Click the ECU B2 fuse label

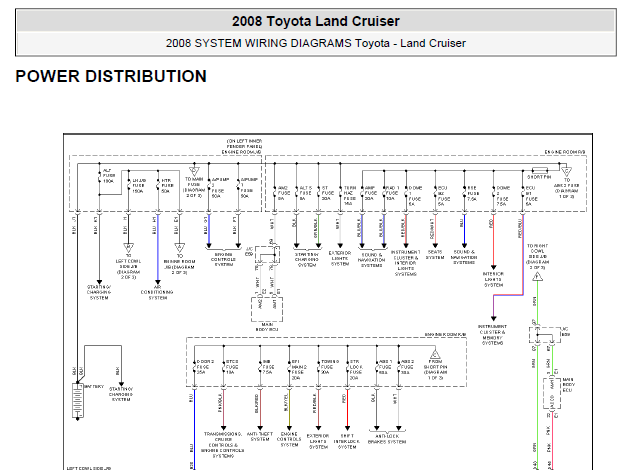pyautogui.click(x=444, y=196)
